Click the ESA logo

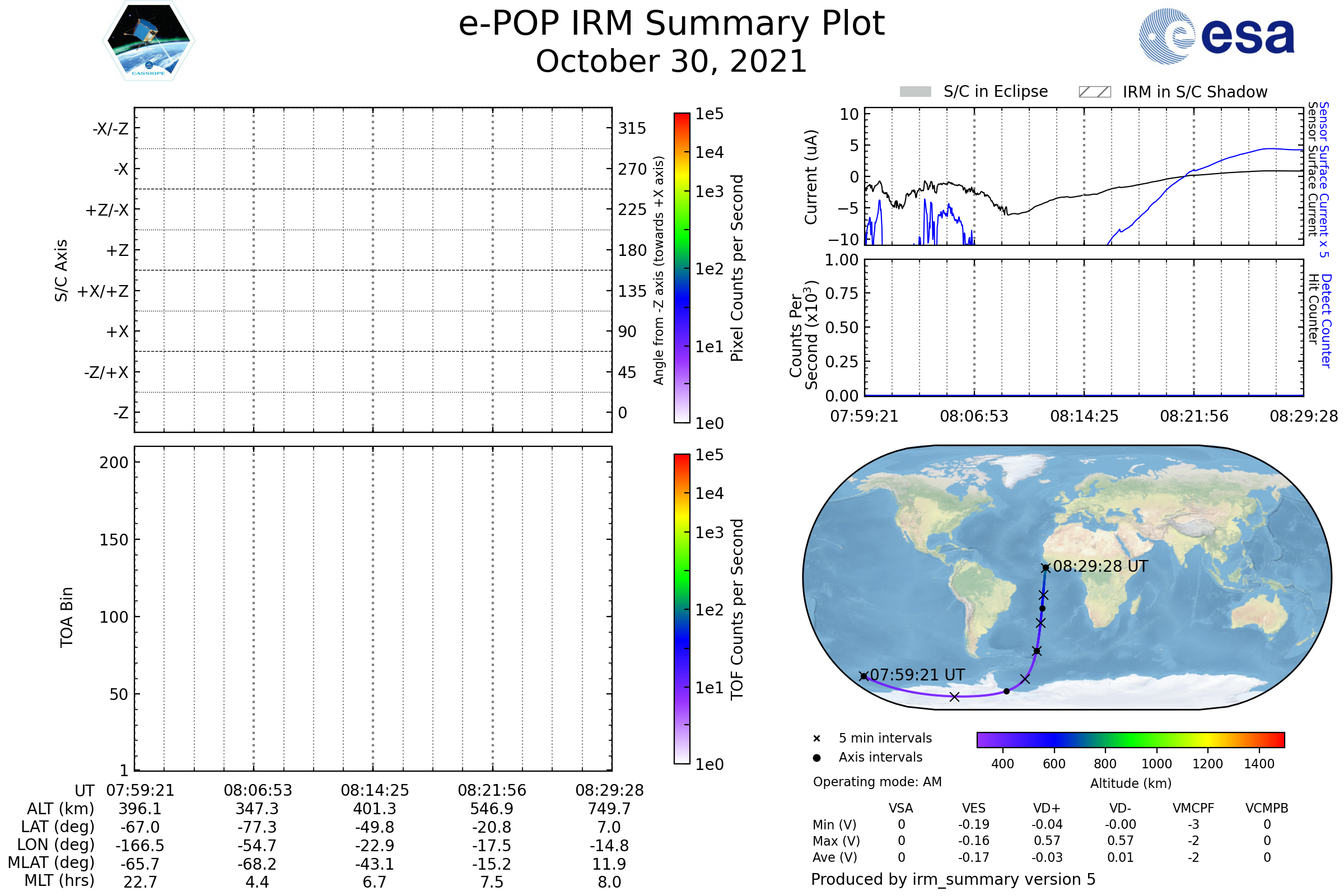tap(1216, 36)
